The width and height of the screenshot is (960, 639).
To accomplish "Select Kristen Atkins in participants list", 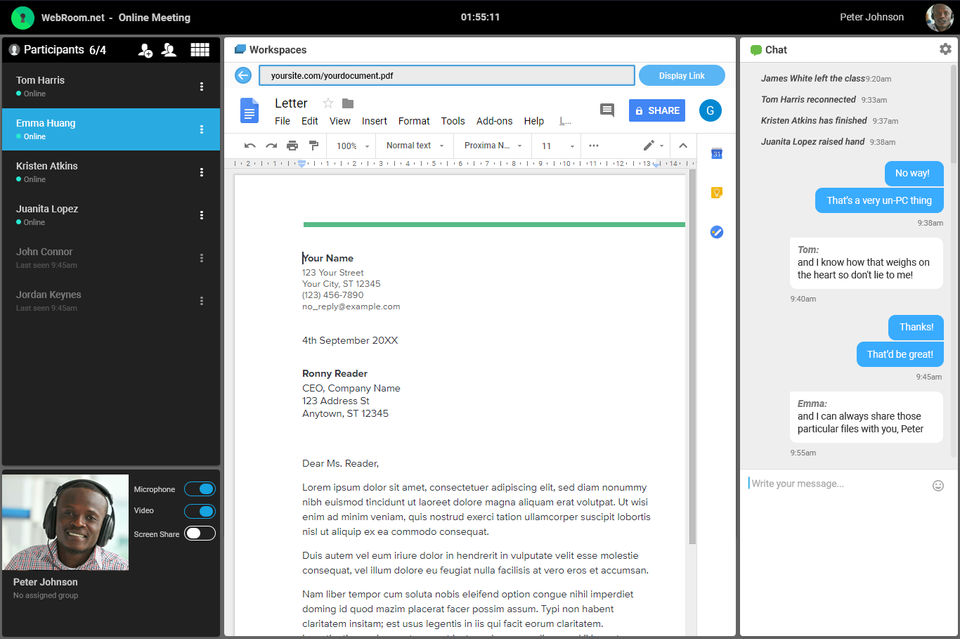I will point(111,172).
